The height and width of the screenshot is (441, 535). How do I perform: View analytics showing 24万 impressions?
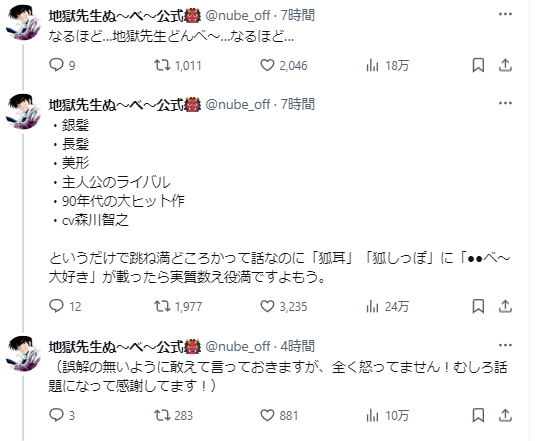(x=387, y=306)
